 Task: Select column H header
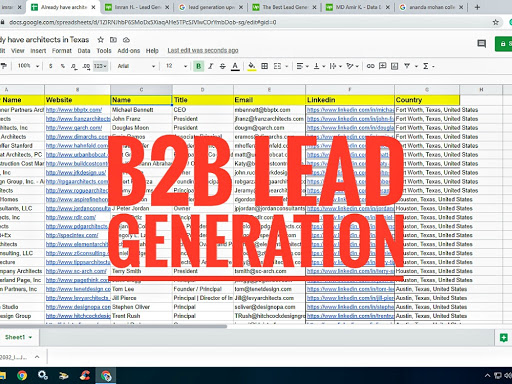pyautogui.click(x=481, y=90)
